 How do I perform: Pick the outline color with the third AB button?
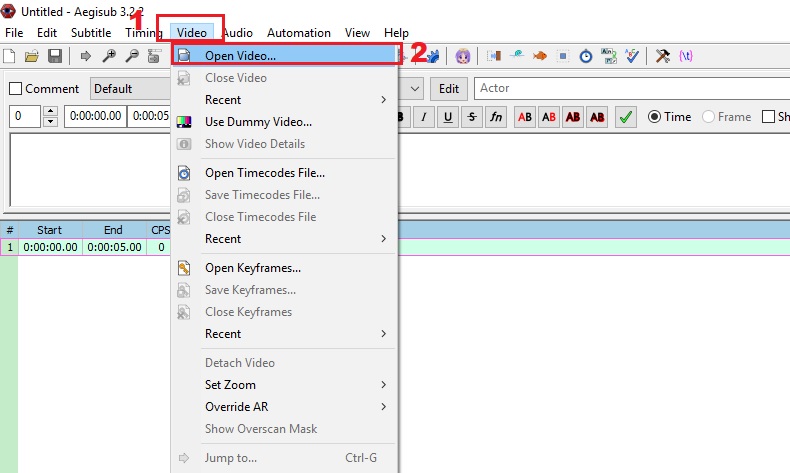(573, 117)
